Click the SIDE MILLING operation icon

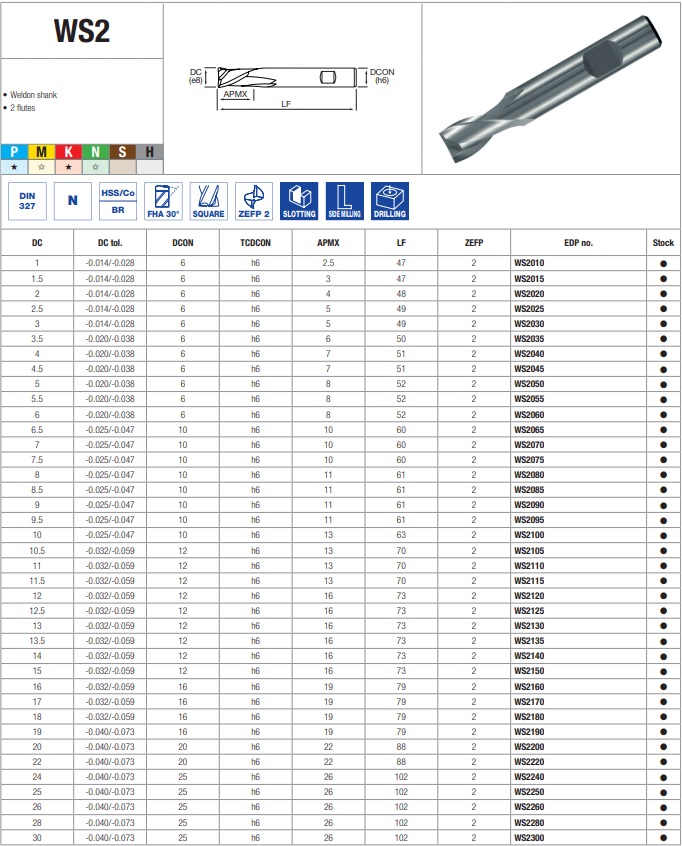pyautogui.click(x=344, y=201)
